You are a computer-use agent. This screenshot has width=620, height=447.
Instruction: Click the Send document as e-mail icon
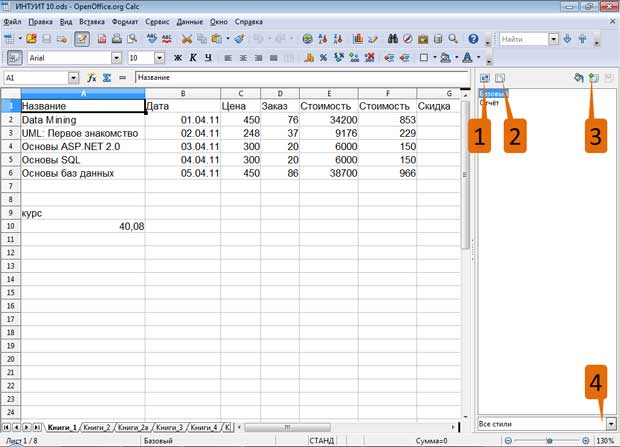click(61, 39)
